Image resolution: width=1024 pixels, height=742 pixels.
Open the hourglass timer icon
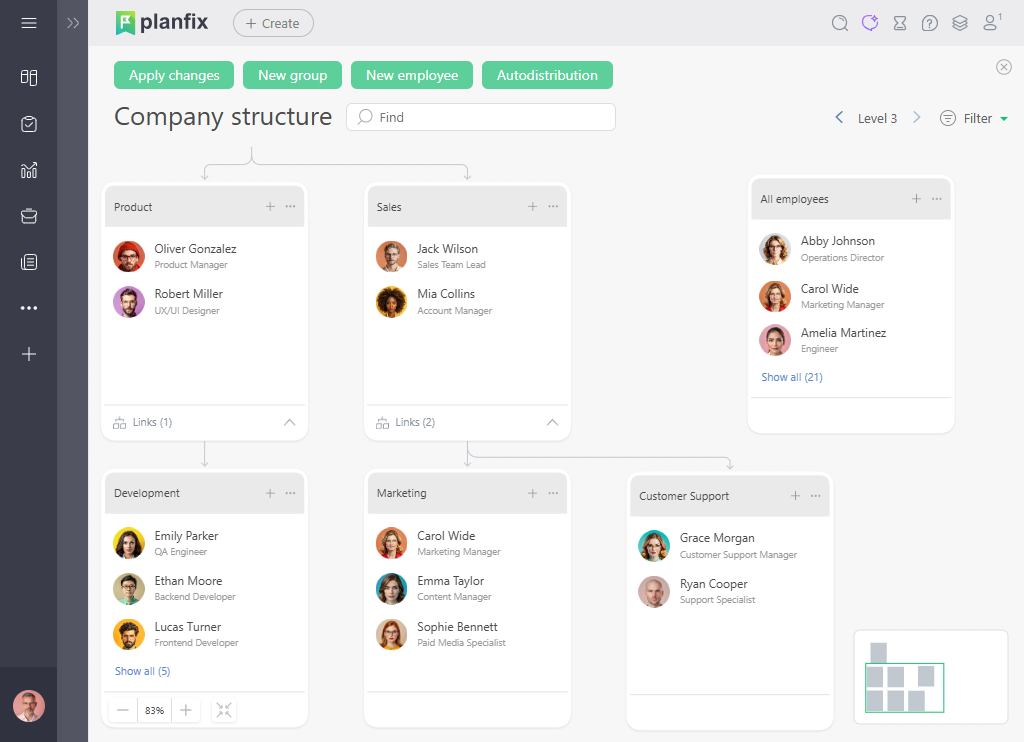(x=900, y=24)
